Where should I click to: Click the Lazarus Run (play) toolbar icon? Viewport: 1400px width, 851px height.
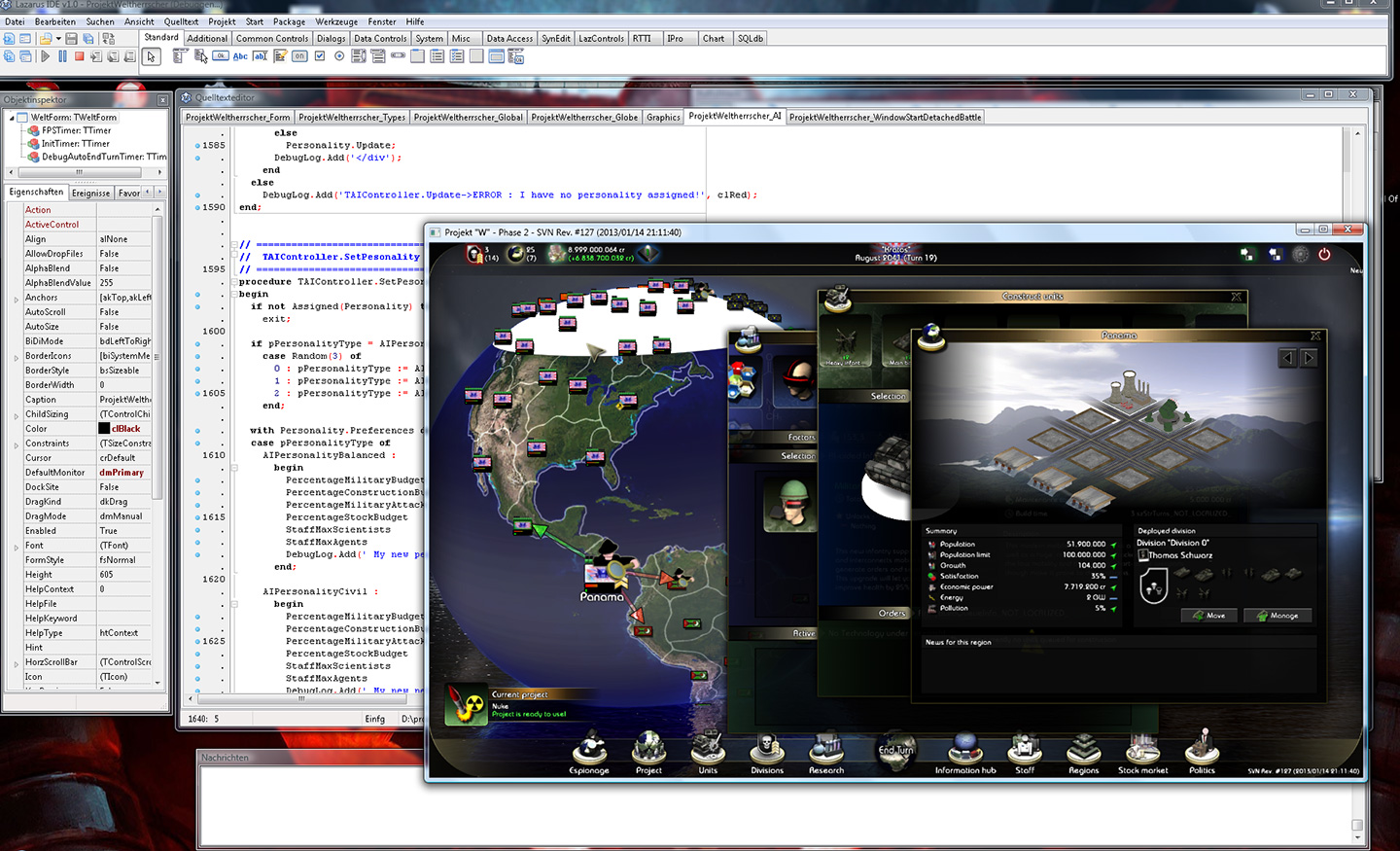click(x=45, y=56)
